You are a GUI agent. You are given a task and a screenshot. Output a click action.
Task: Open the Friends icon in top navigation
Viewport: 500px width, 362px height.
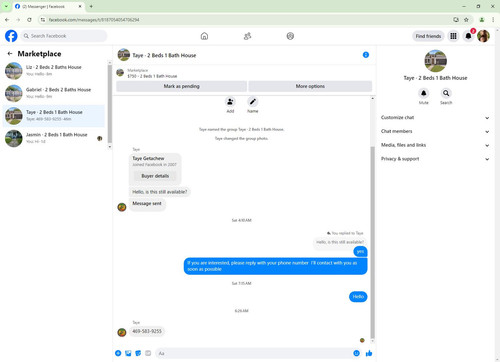[x=247, y=36]
